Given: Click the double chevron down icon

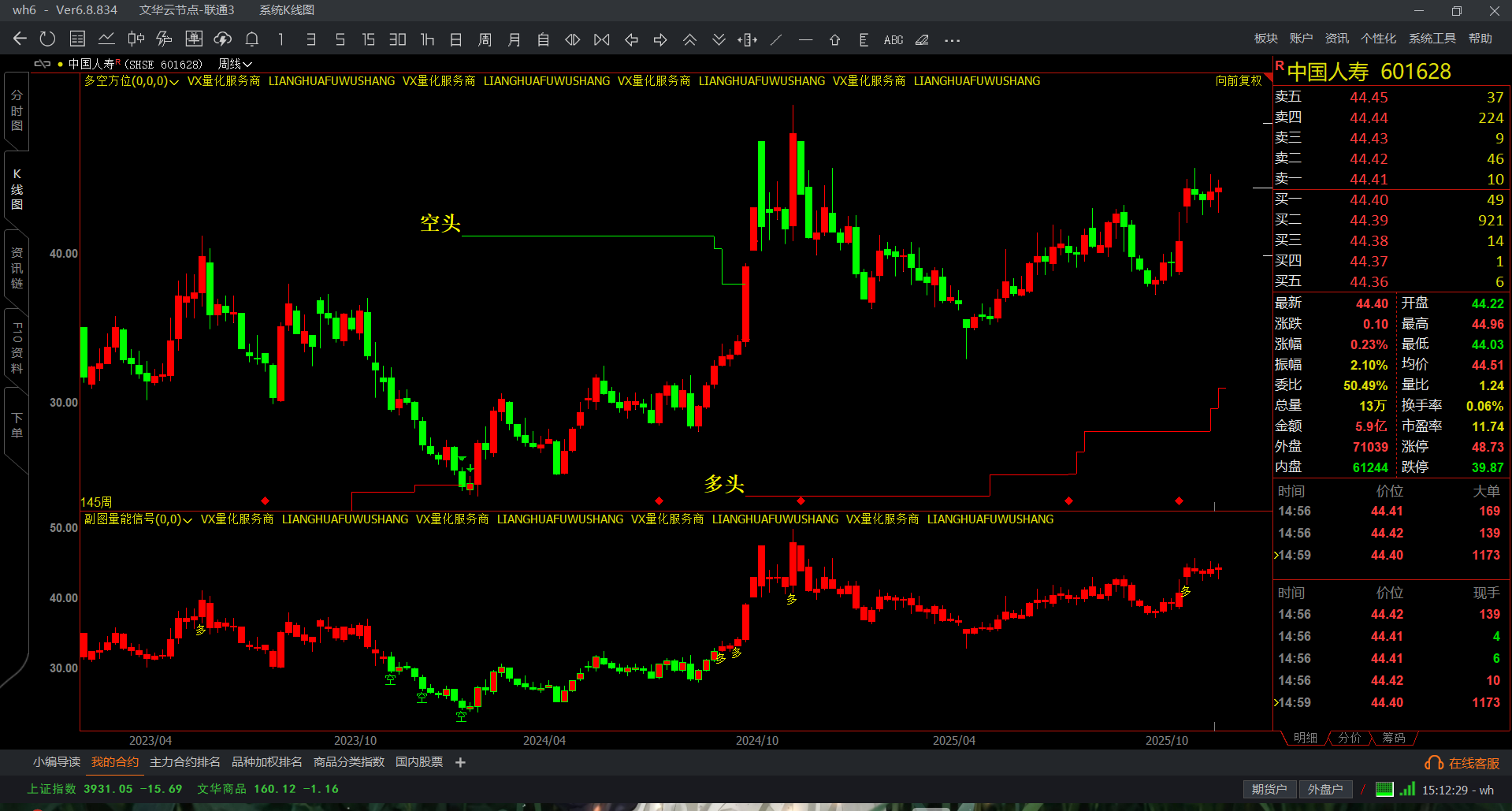Looking at the screenshot, I should [719, 39].
